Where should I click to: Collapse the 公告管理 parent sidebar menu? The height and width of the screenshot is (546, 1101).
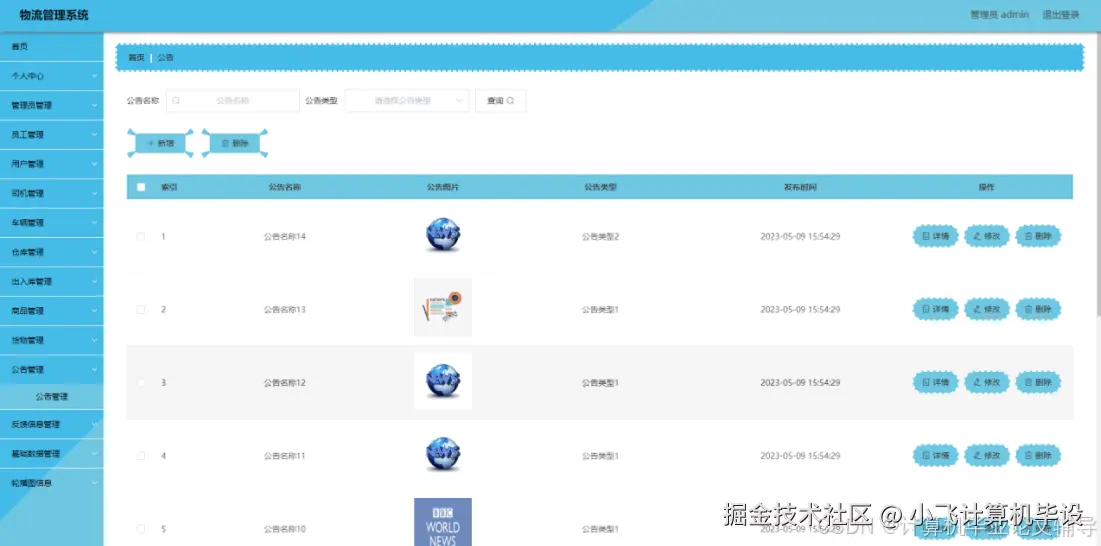[x=52, y=370]
